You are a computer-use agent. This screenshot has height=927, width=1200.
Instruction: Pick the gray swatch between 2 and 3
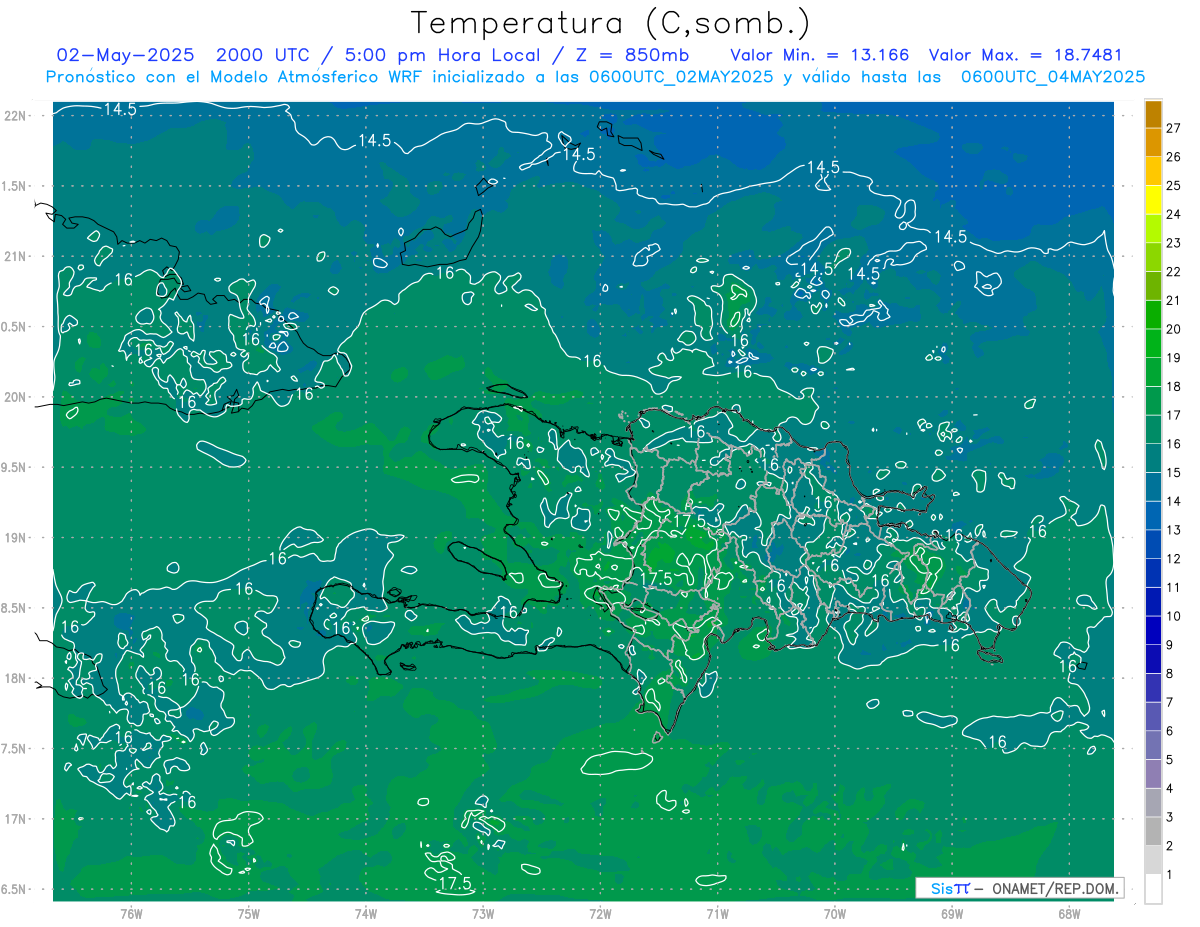(x=1153, y=831)
